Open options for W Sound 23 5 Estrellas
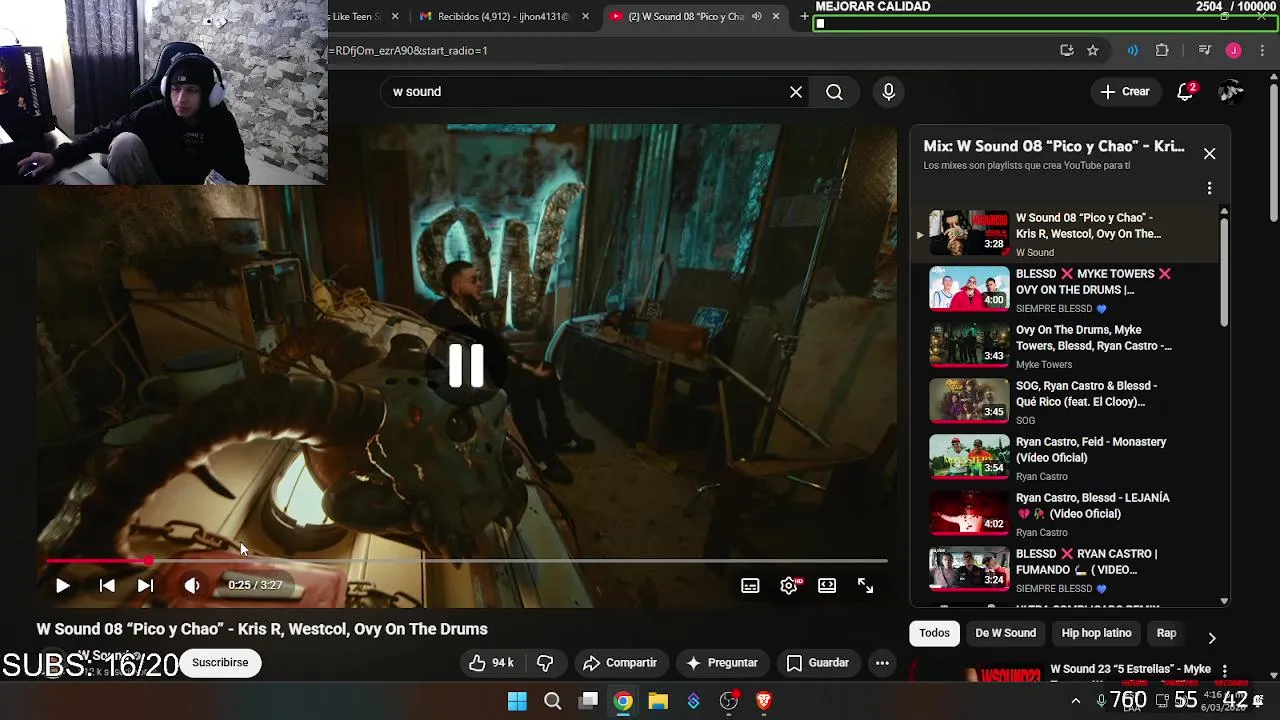 (x=1224, y=671)
